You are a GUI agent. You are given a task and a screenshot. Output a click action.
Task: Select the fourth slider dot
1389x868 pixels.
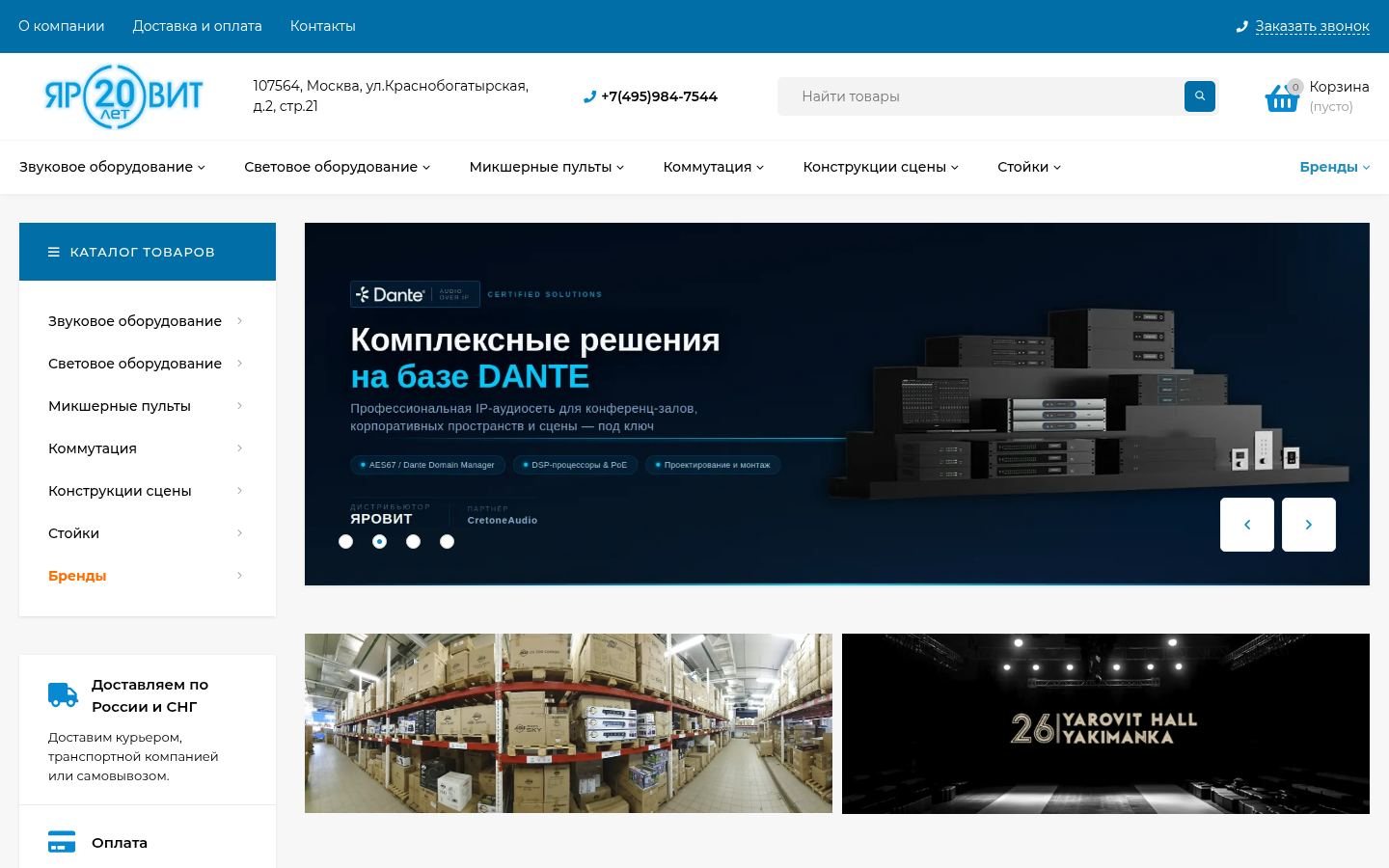tap(448, 542)
